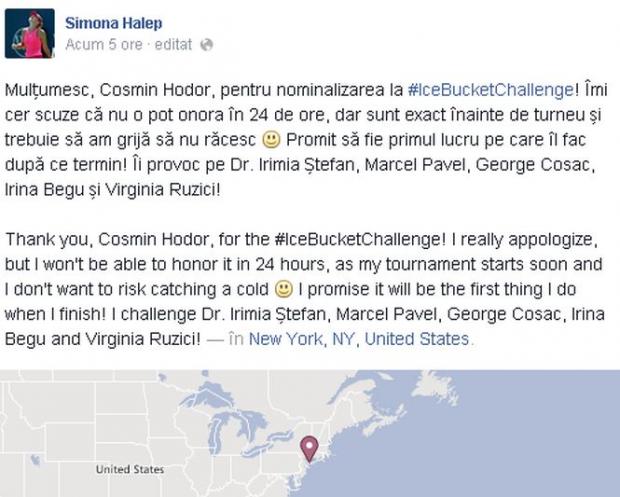Click the 'Acum 5 ore' timestamp
The width and height of the screenshot is (620, 497).
[103, 45]
